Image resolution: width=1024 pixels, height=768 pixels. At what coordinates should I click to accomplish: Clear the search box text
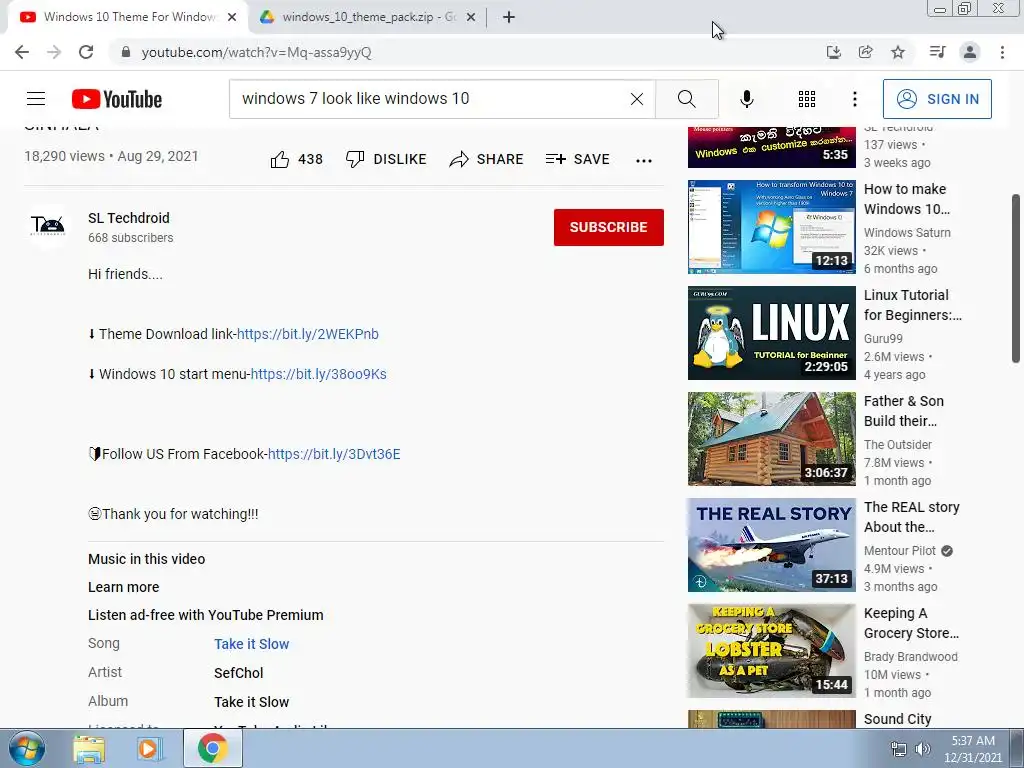click(x=637, y=99)
